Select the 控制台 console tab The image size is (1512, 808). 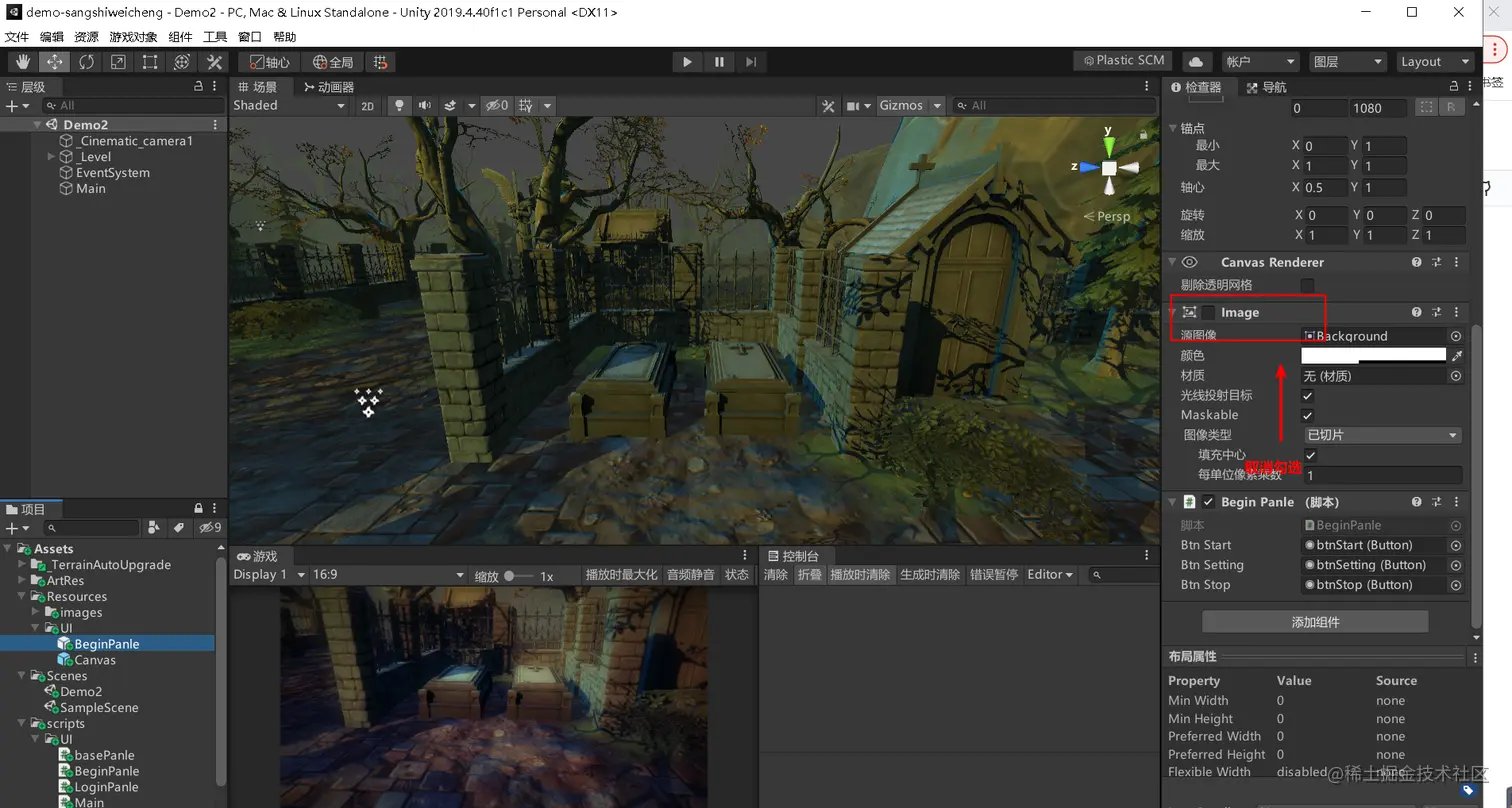pyautogui.click(x=793, y=556)
